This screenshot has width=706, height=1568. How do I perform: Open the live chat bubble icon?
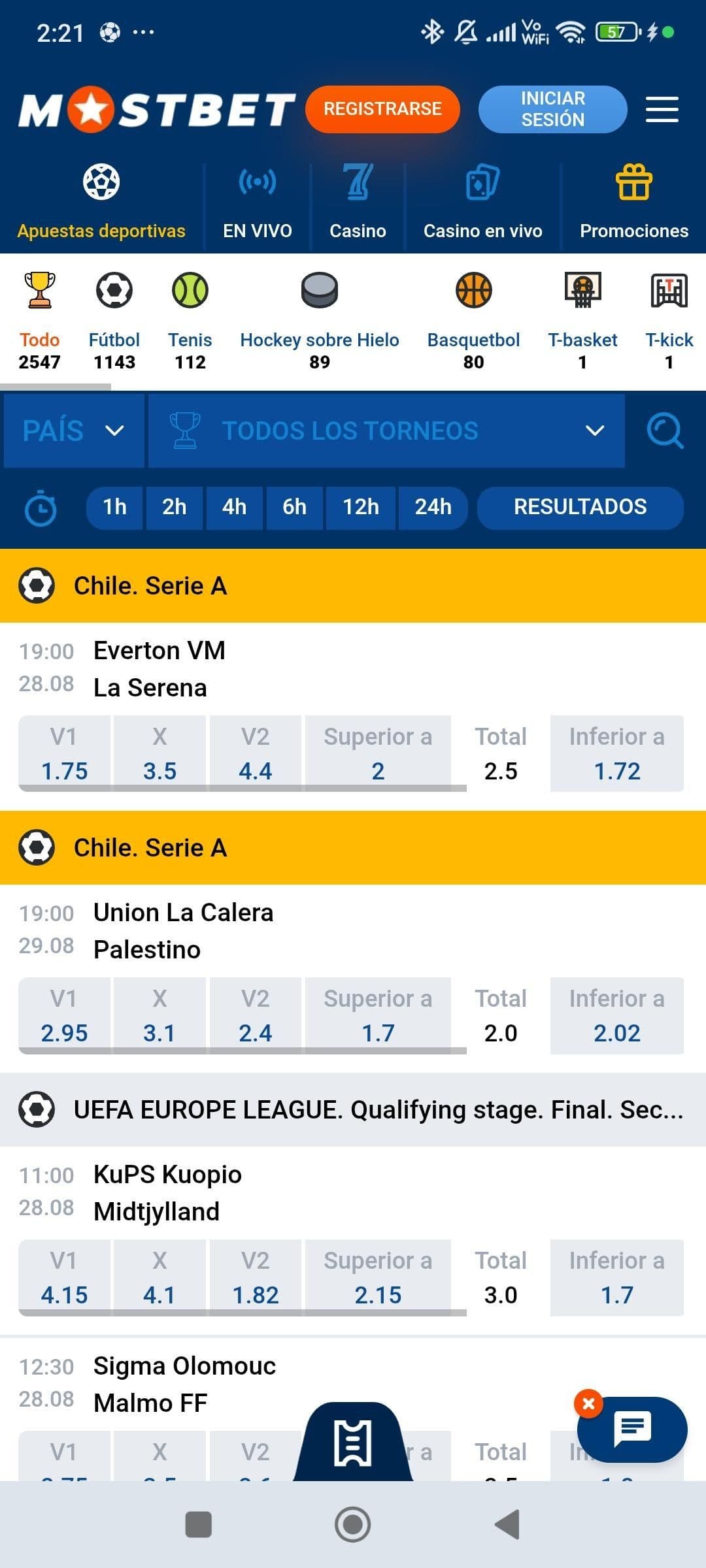pyautogui.click(x=632, y=1429)
